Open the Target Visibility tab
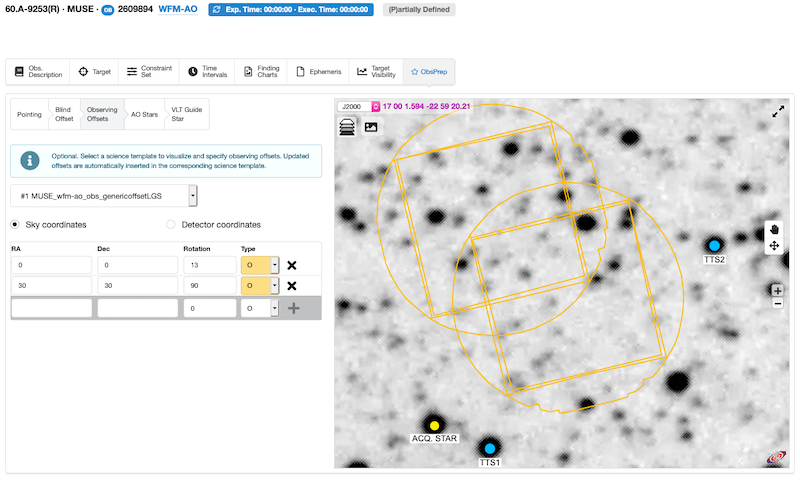 [376, 72]
